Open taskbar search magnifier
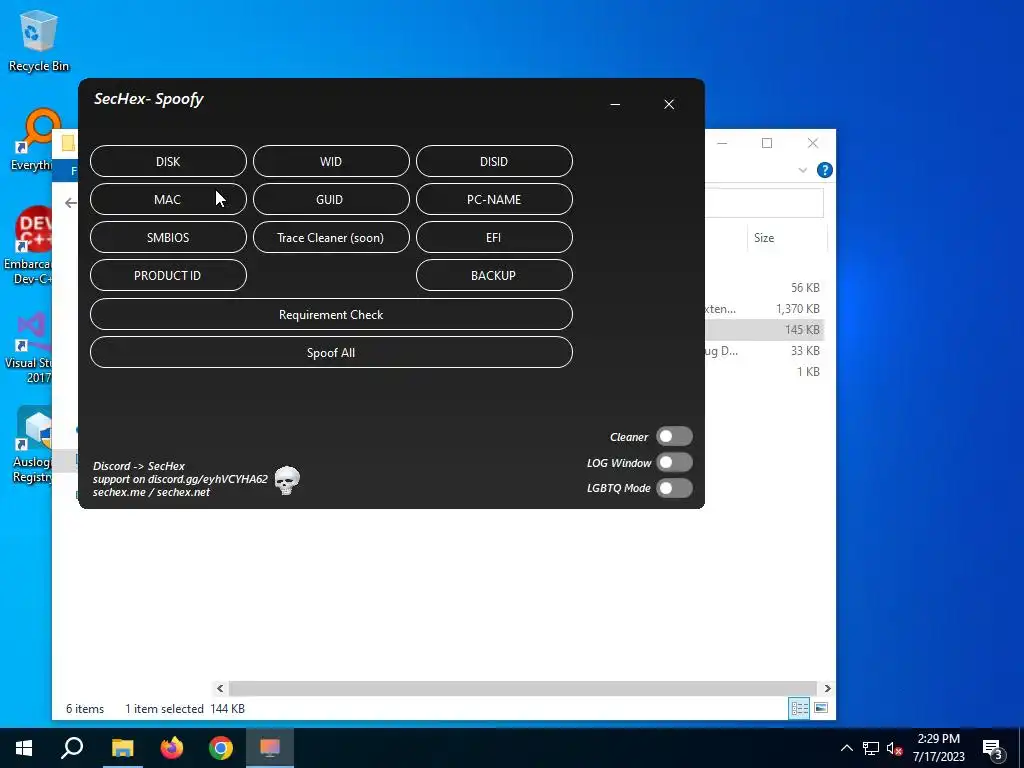Viewport: 1024px width, 768px height. click(72, 748)
